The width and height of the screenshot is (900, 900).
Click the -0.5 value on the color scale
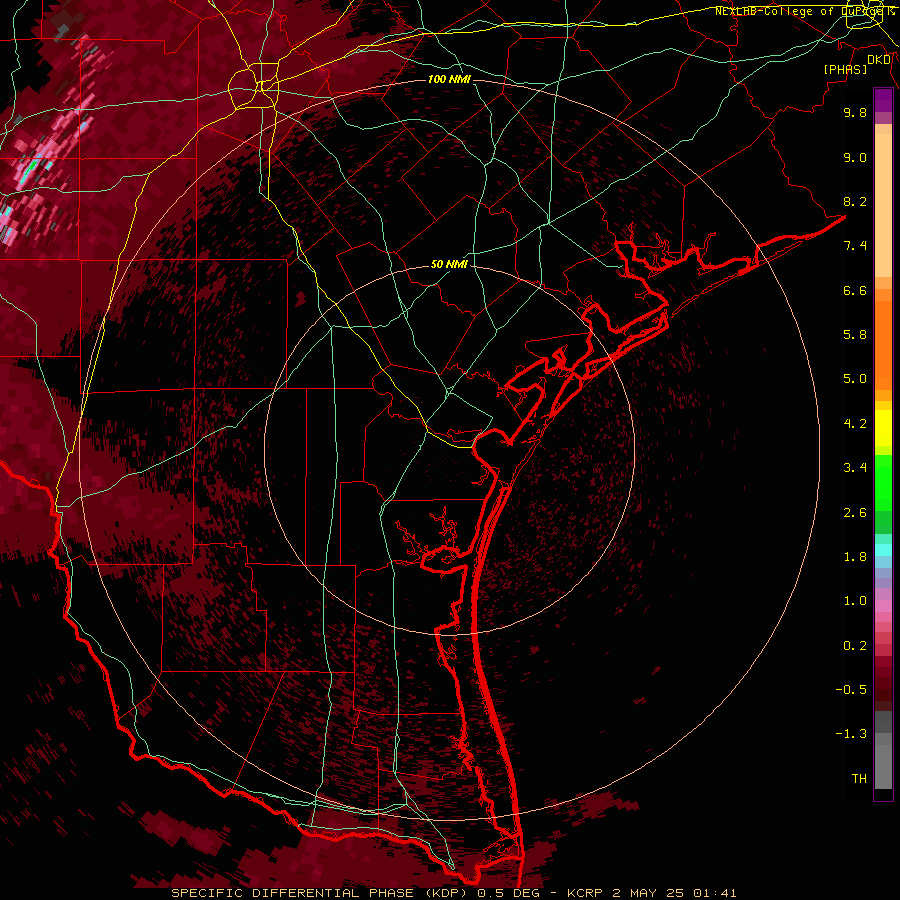[x=851, y=690]
